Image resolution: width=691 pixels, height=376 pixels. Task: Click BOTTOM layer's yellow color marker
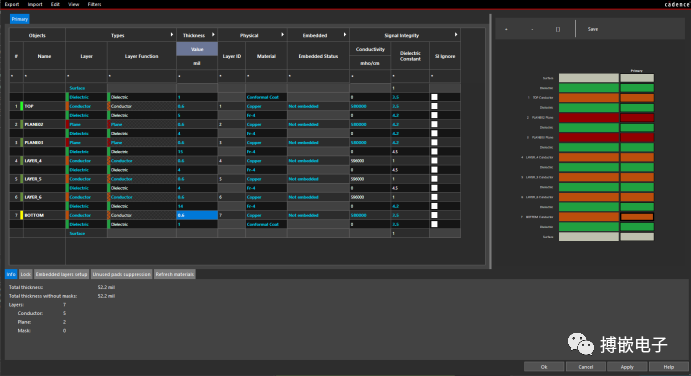coord(22,215)
